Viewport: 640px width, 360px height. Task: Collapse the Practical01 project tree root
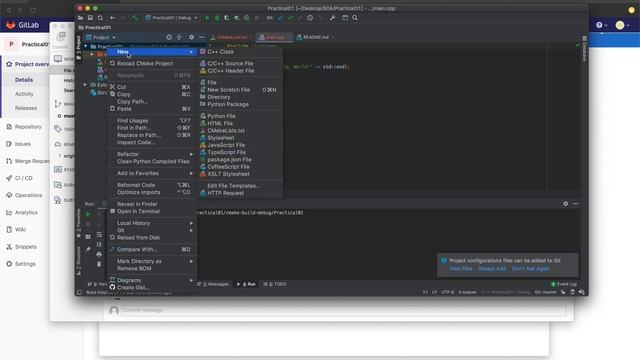tap(86, 47)
